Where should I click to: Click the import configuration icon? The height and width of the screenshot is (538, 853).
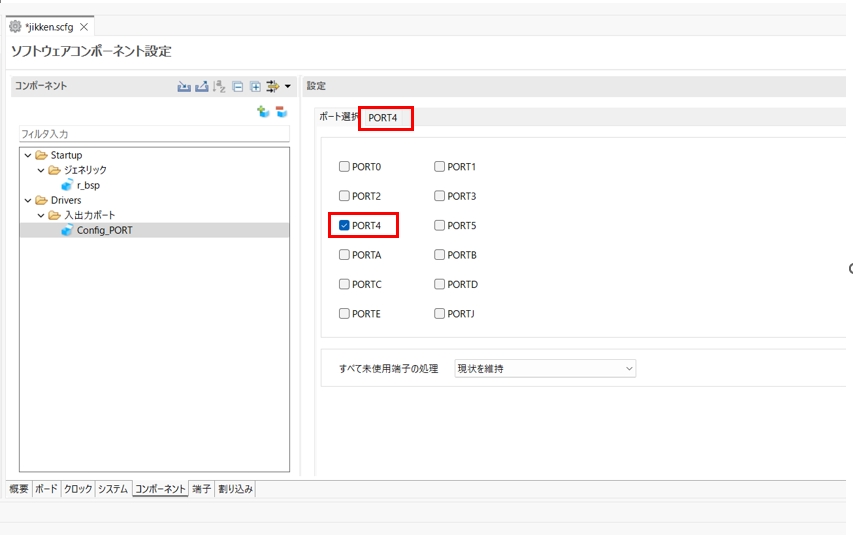[x=184, y=87]
